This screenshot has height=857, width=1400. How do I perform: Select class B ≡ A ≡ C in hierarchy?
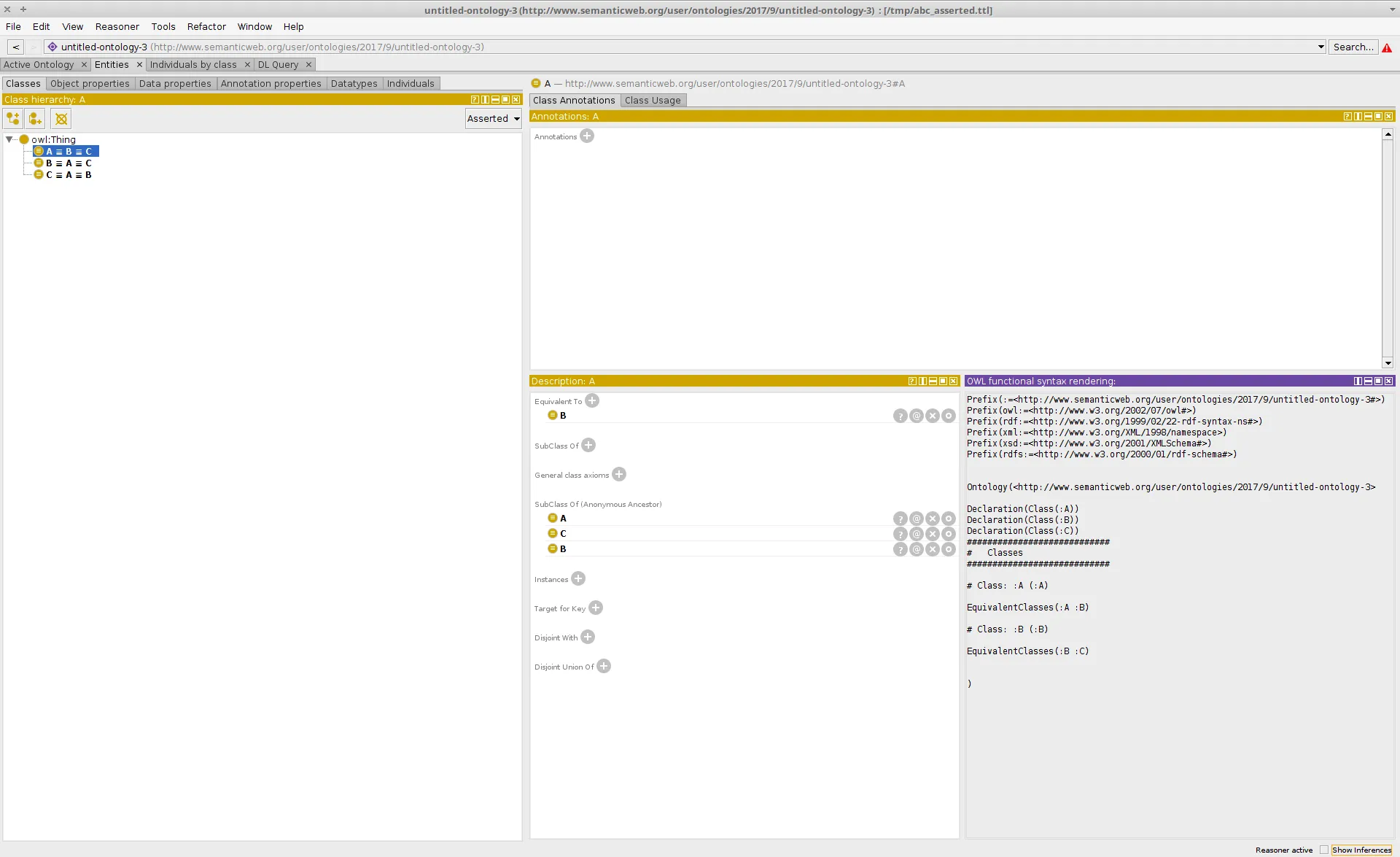(69, 163)
